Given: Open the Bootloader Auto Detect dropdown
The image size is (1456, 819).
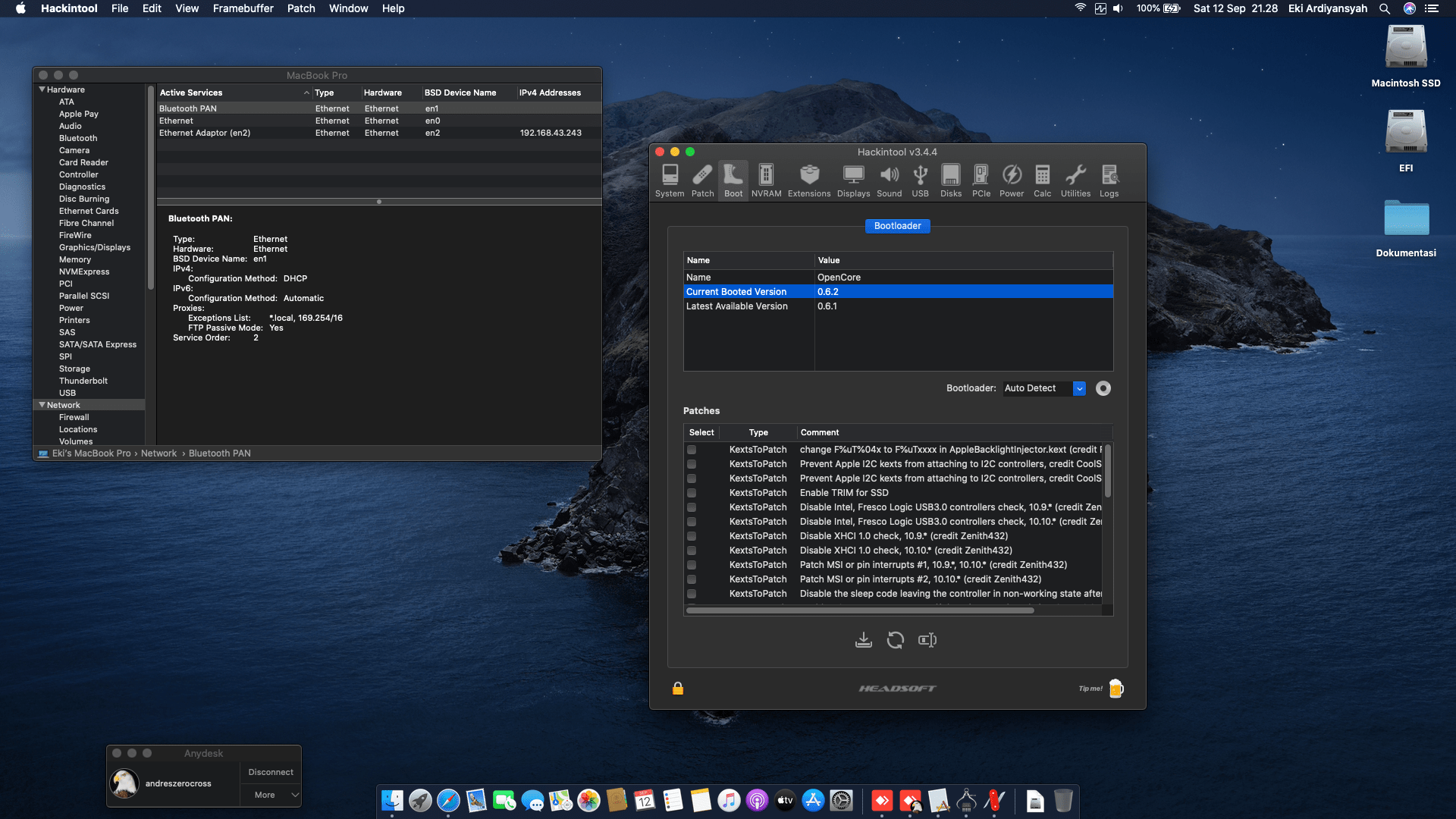Looking at the screenshot, I should (1079, 388).
